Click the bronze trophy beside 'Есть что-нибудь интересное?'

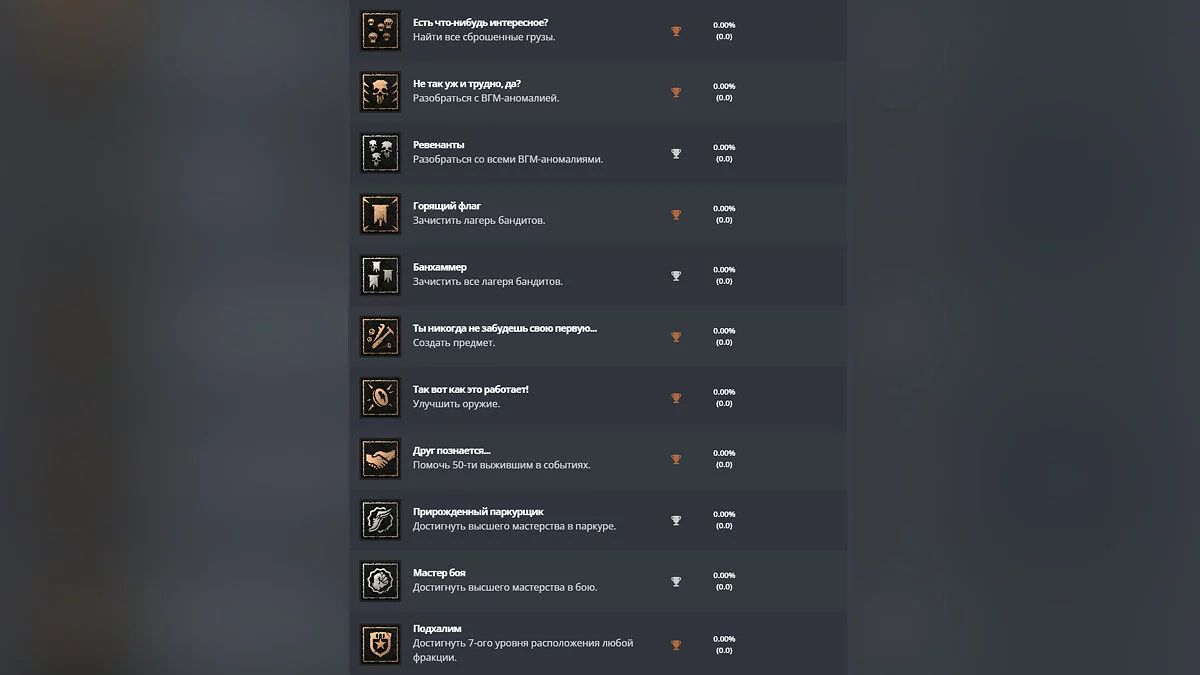[676, 31]
